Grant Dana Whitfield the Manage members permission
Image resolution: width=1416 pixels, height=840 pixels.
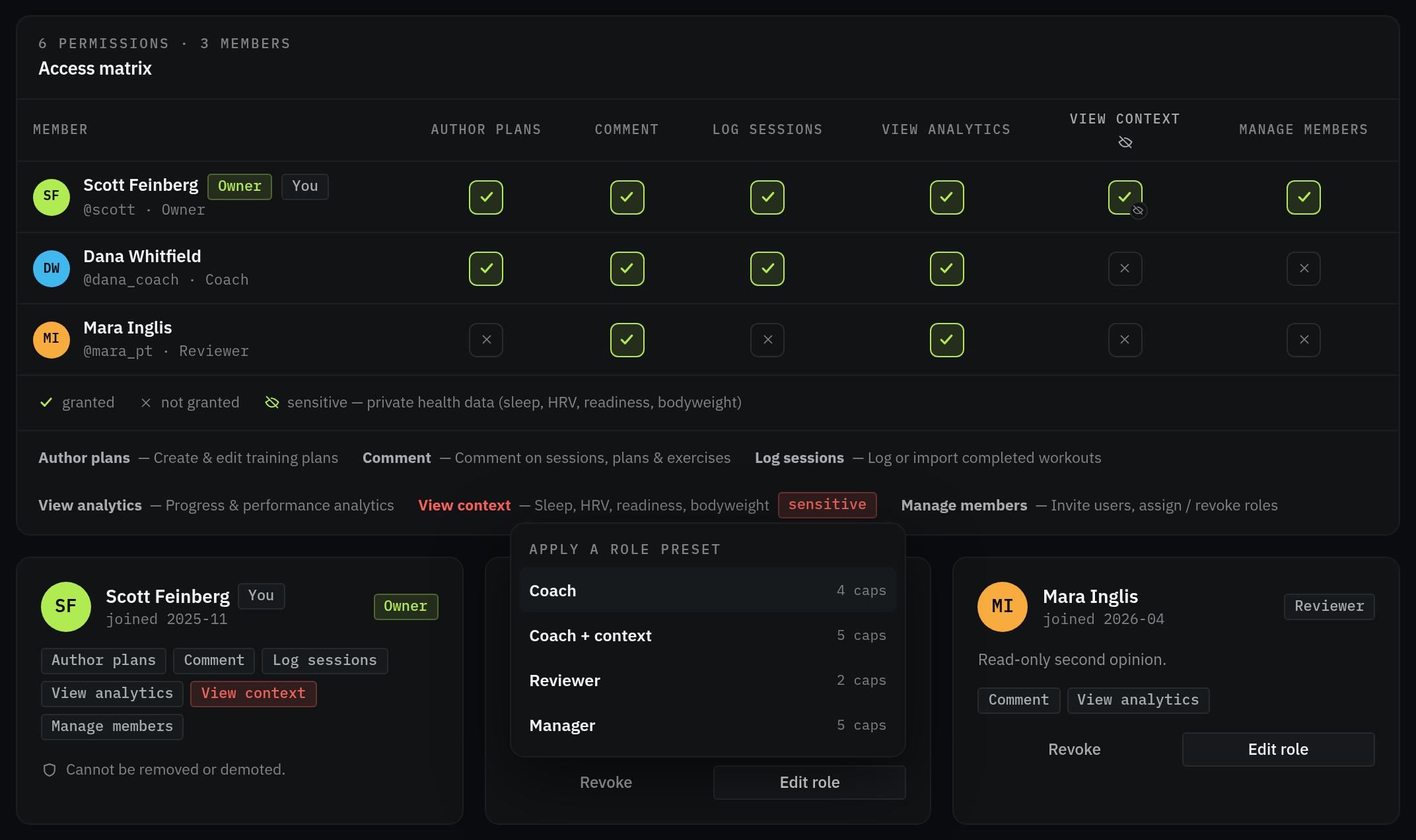click(1304, 268)
